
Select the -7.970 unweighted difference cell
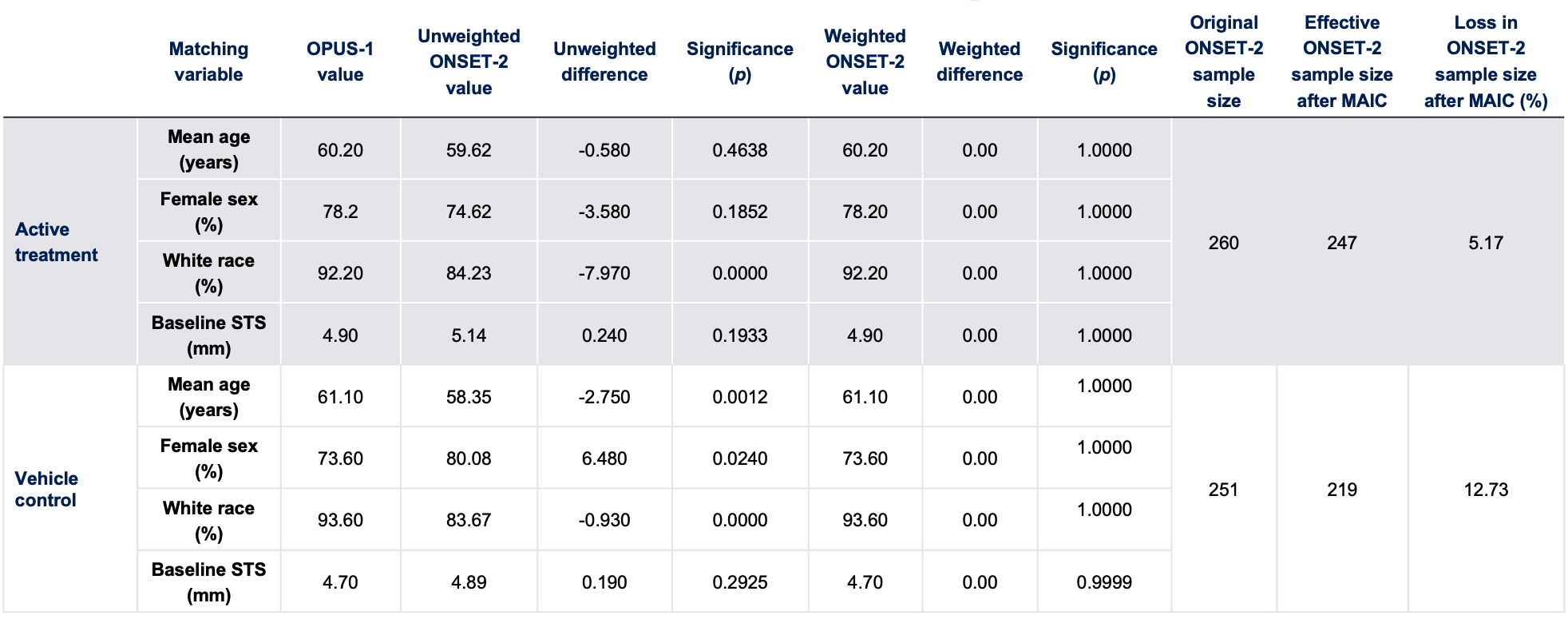(604, 273)
